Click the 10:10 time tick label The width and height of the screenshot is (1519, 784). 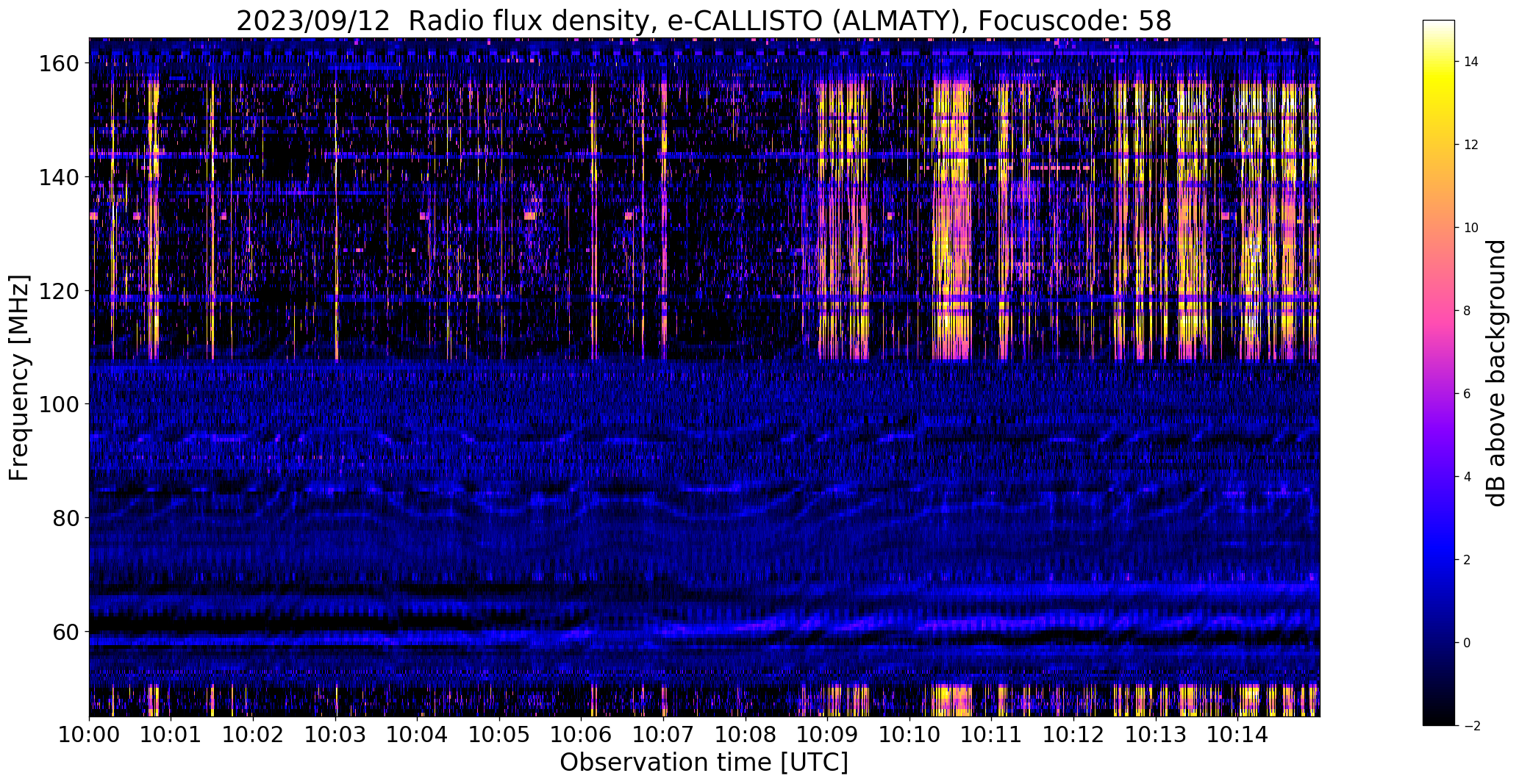pyautogui.click(x=909, y=734)
